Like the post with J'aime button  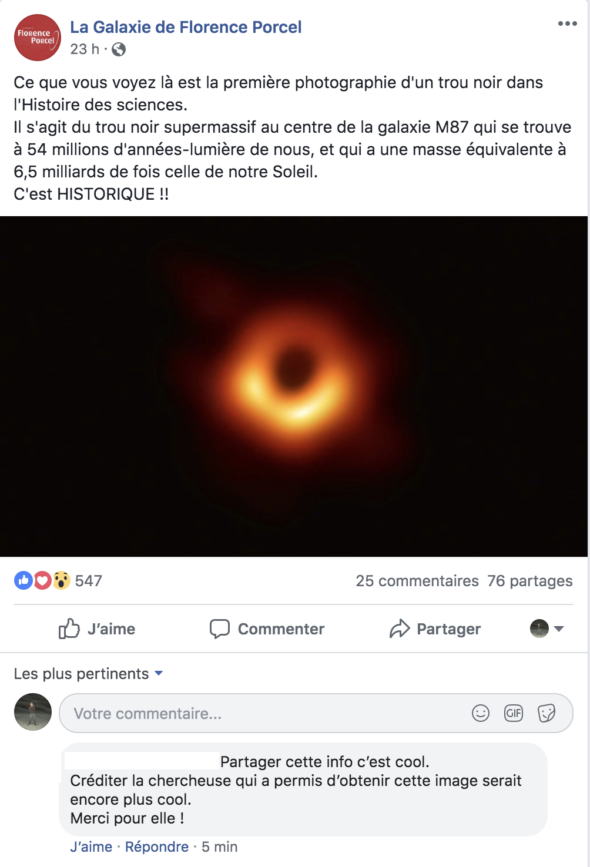[97, 629]
